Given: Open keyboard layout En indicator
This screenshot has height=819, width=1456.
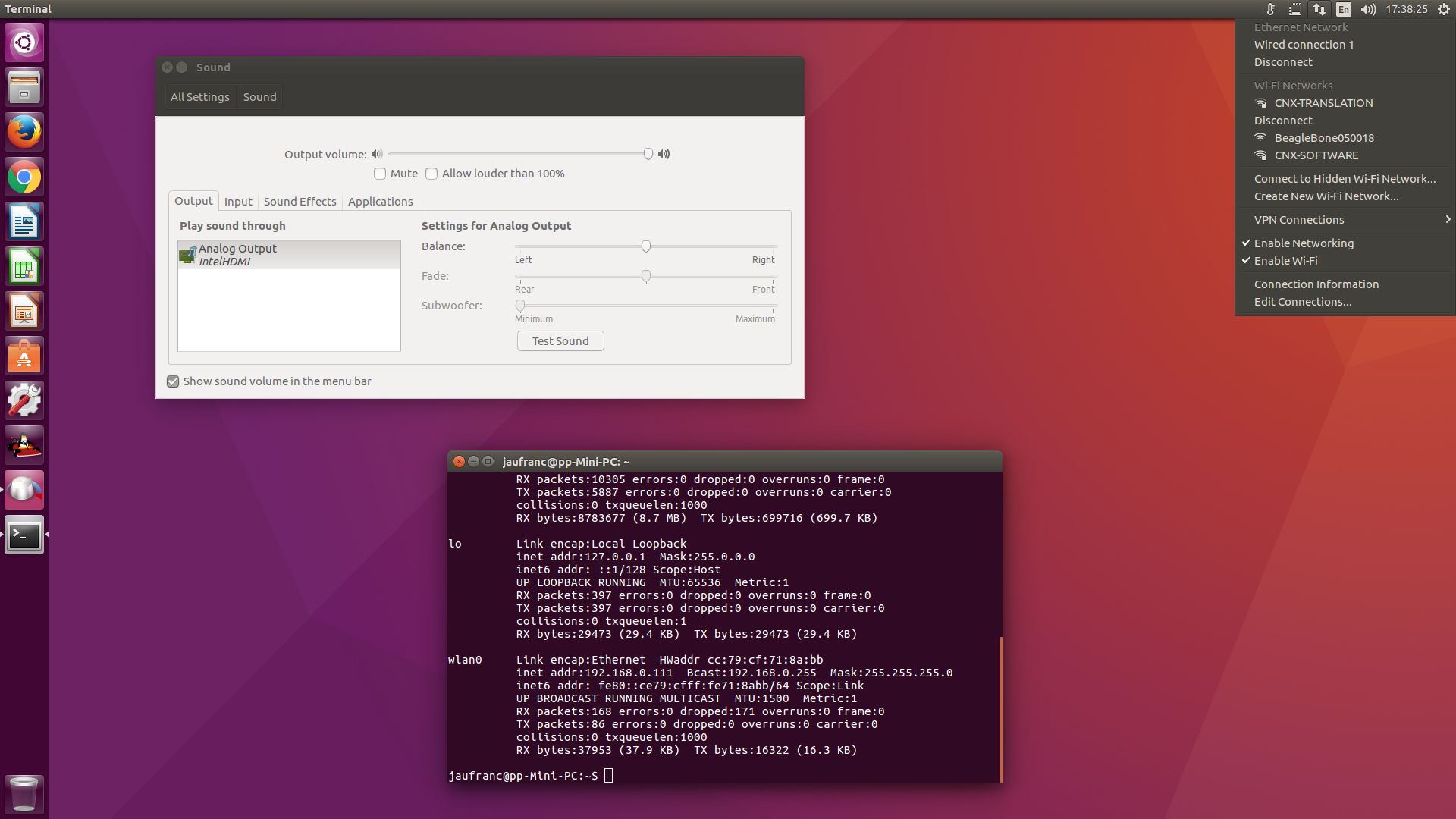Looking at the screenshot, I should pyautogui.click(x=1344, y=9).
